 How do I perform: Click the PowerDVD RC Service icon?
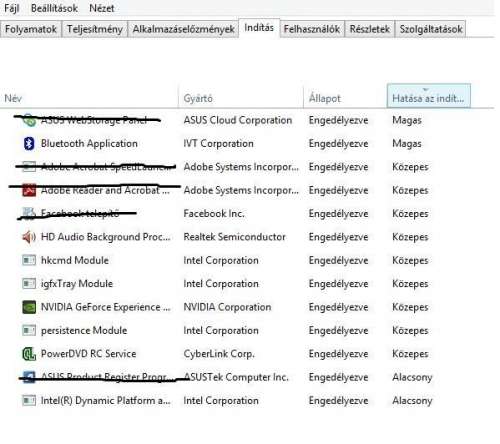pyautogui.click(x=29, y=354)
